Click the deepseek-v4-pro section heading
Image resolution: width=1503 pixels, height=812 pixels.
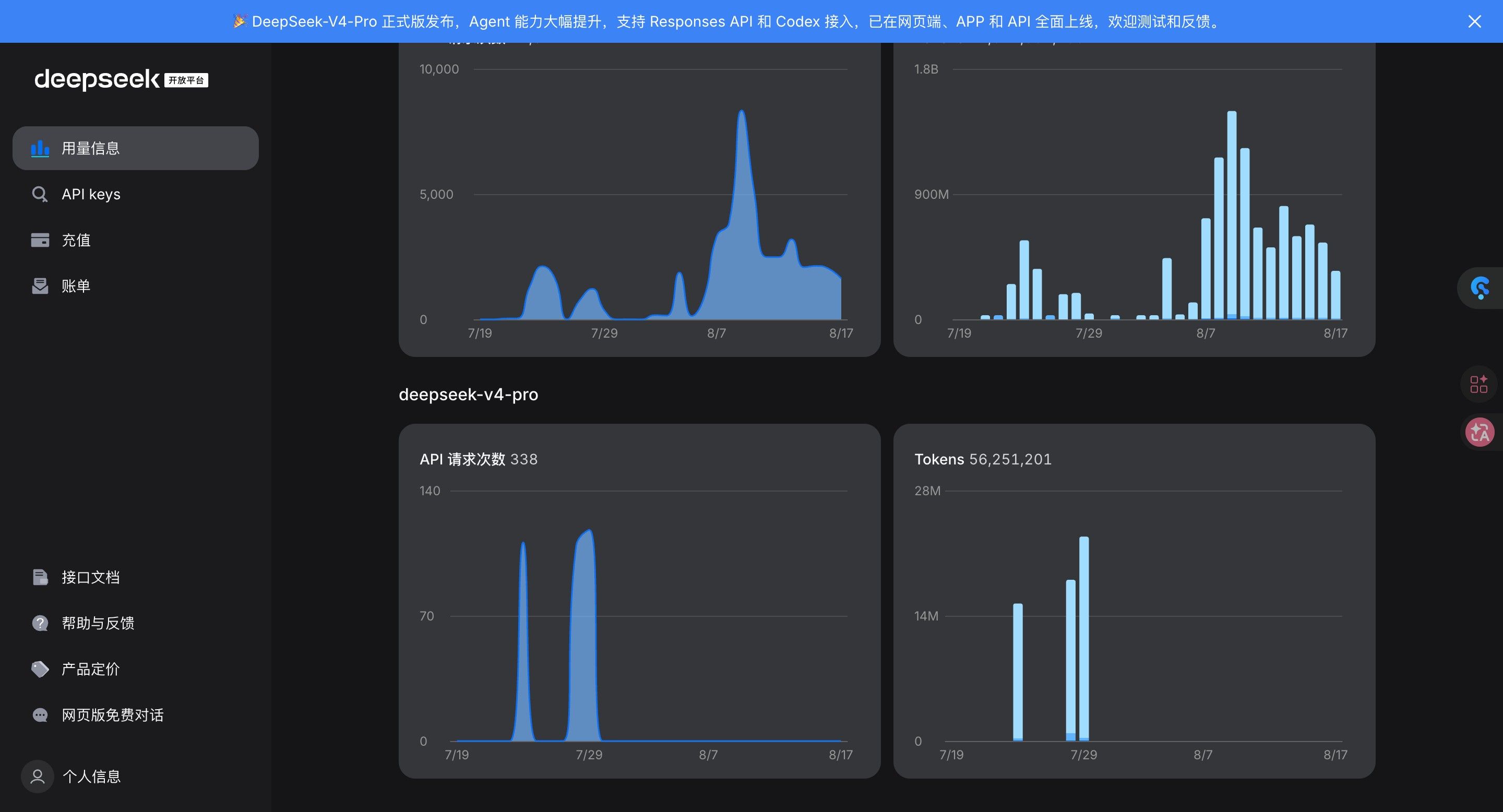[469, 395]
